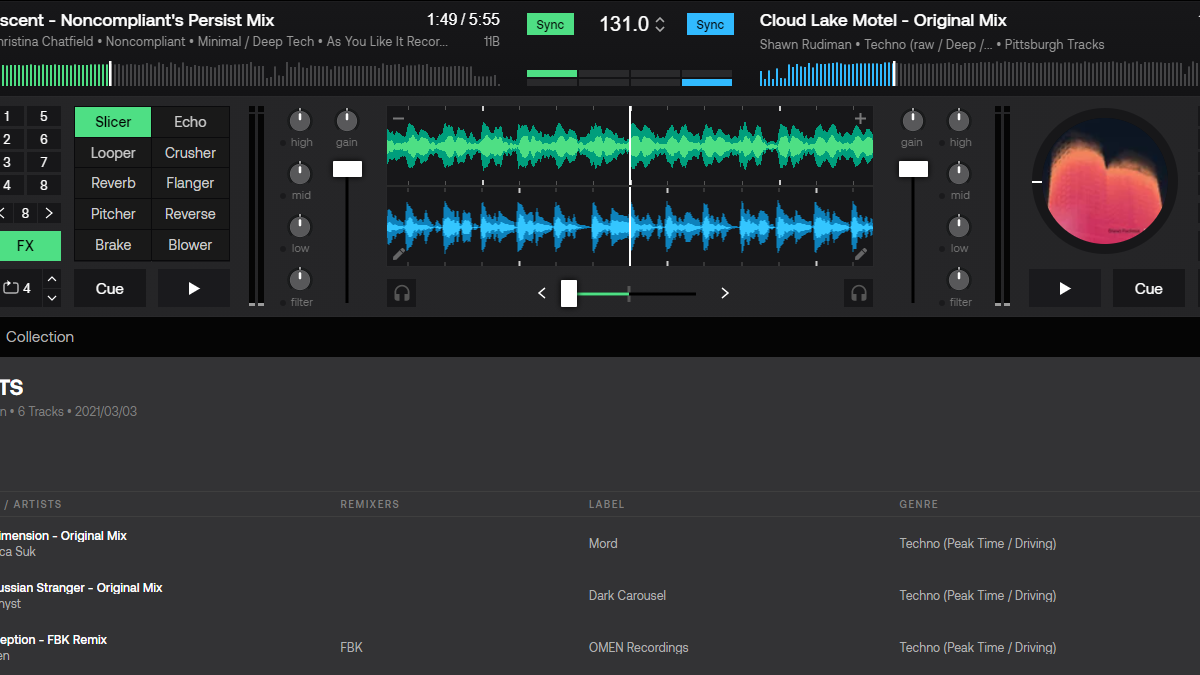The image size is (1200, 675).
Task: Toggle left deck headphone cue
Action: [x=402, y=293]
